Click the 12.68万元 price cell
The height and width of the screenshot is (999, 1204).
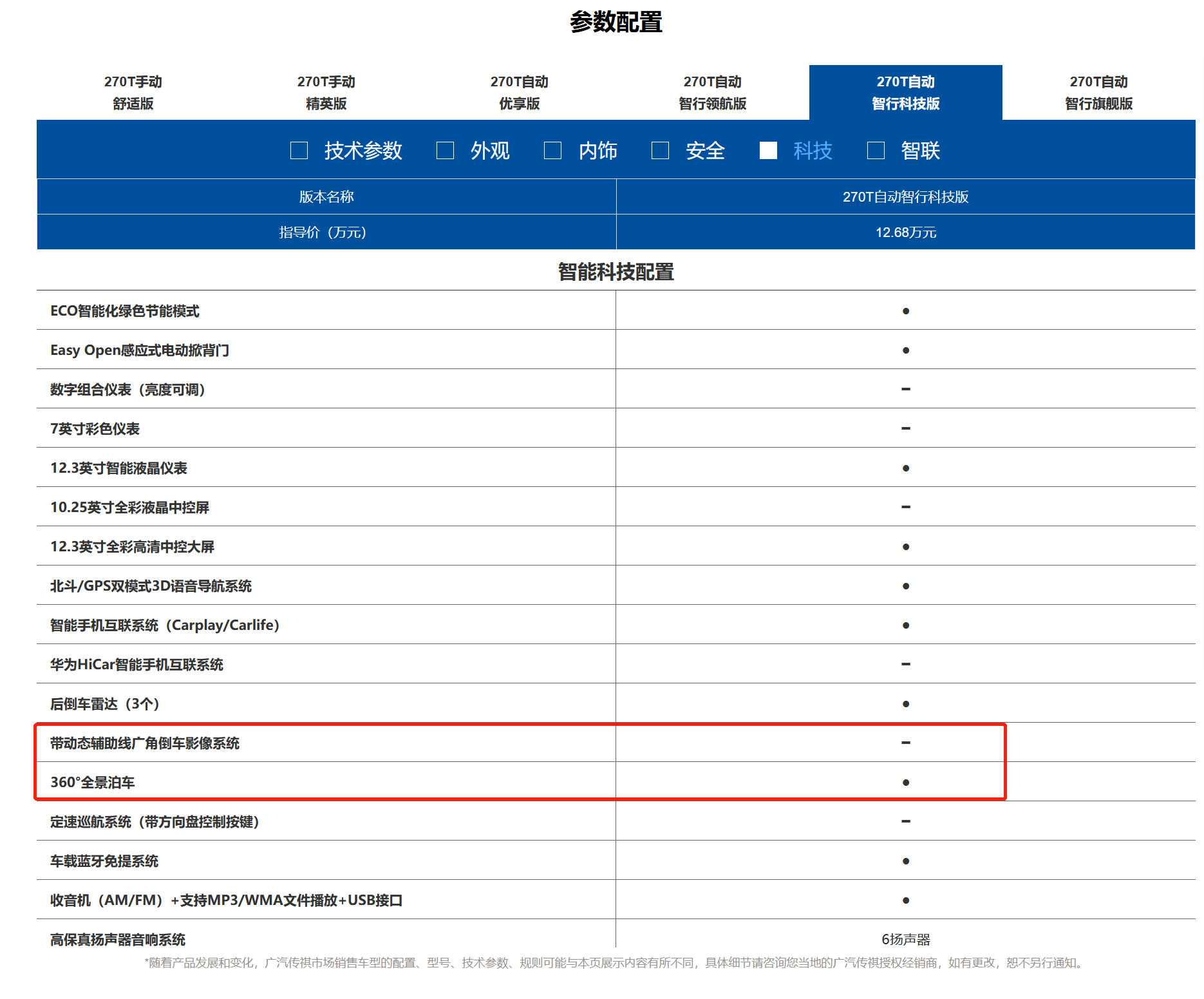905,233
